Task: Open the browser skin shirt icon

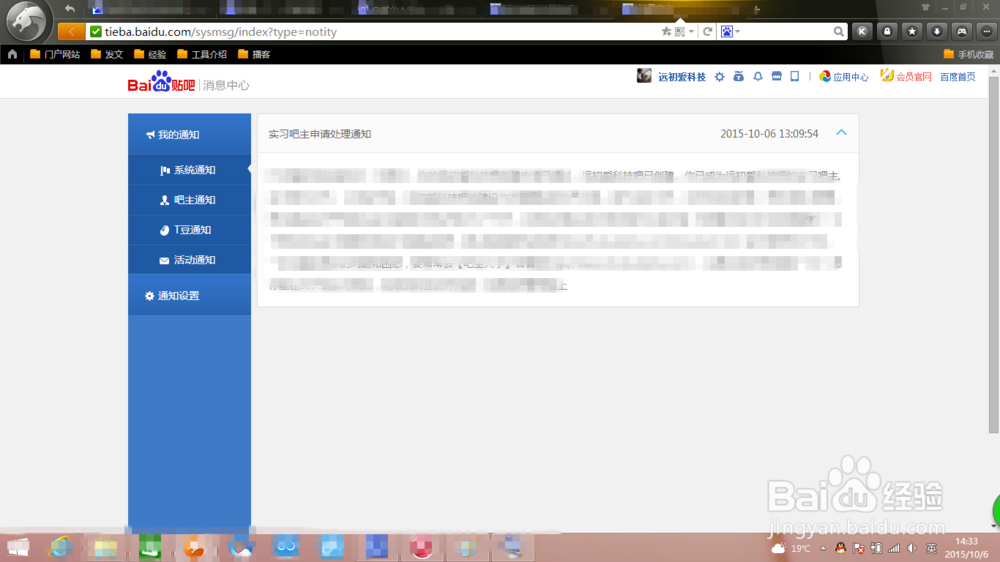Action: pos(925,7)
